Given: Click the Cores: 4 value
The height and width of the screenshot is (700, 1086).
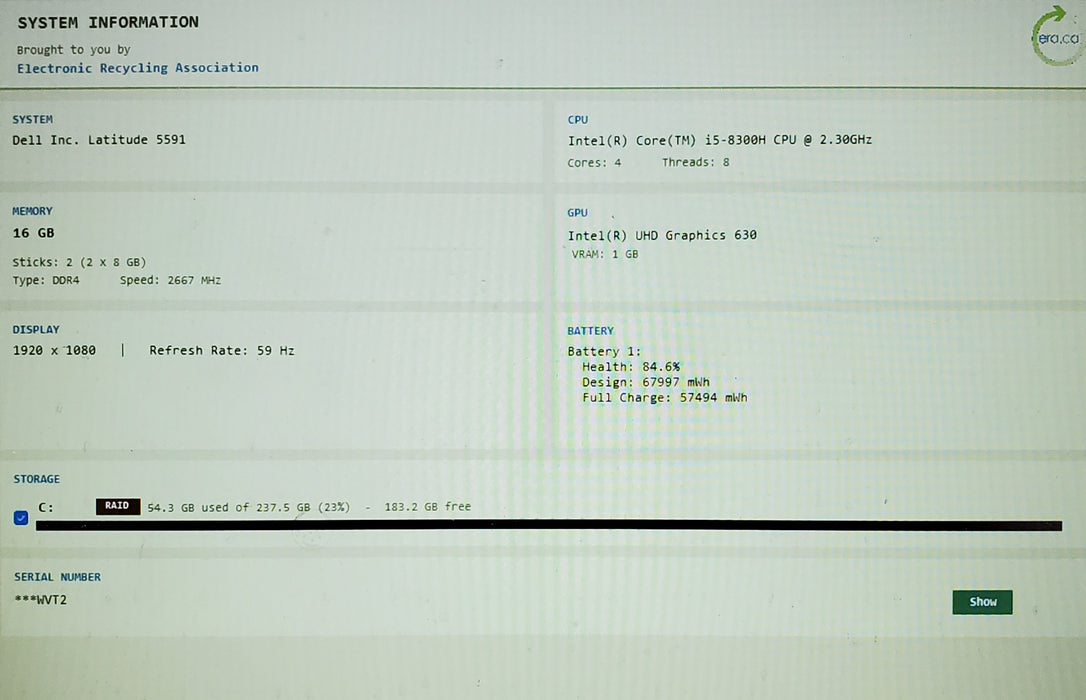Looking at the screenshot, I should [594, 163].
